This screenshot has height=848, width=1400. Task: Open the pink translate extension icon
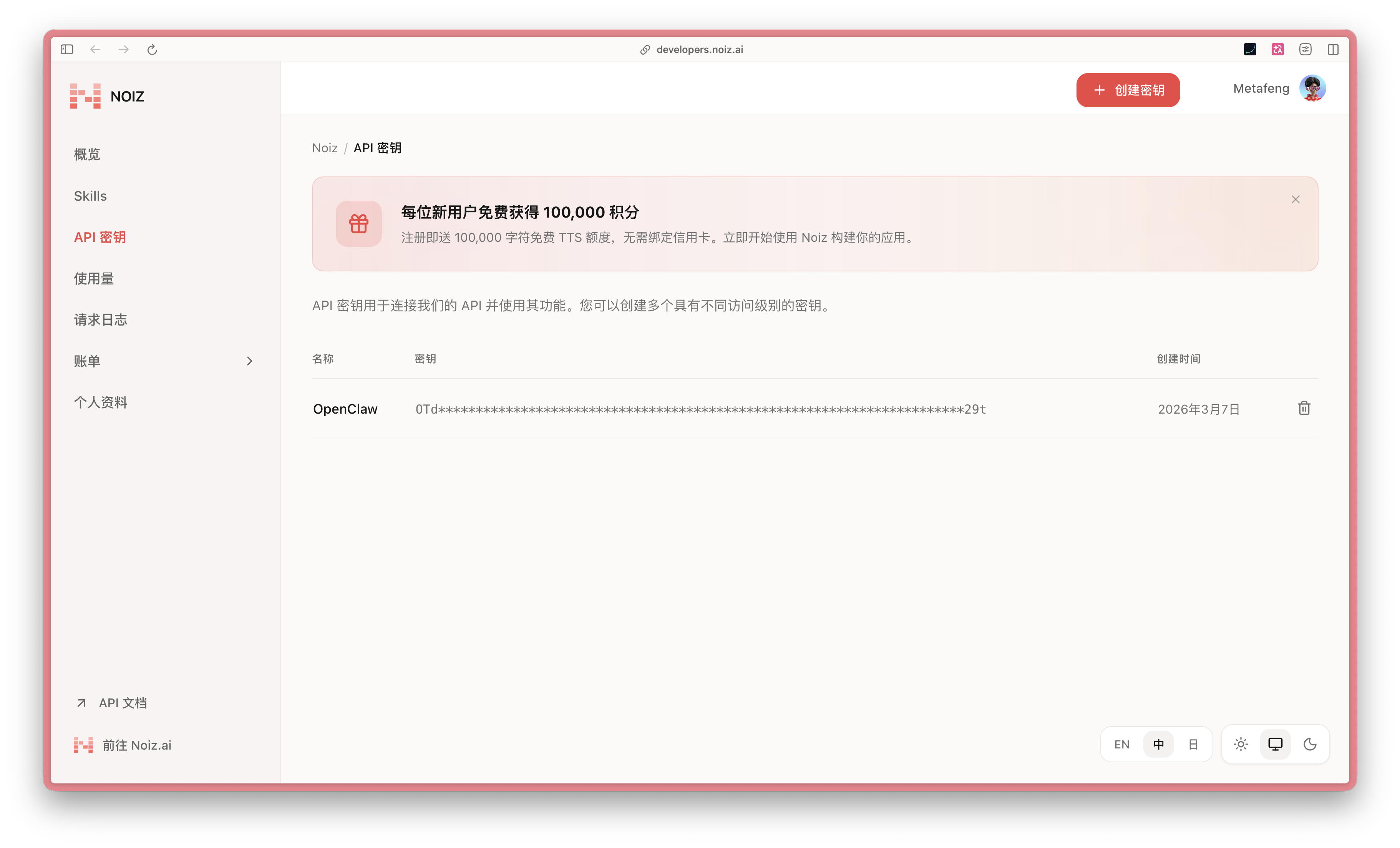(x=1278, y=50)
